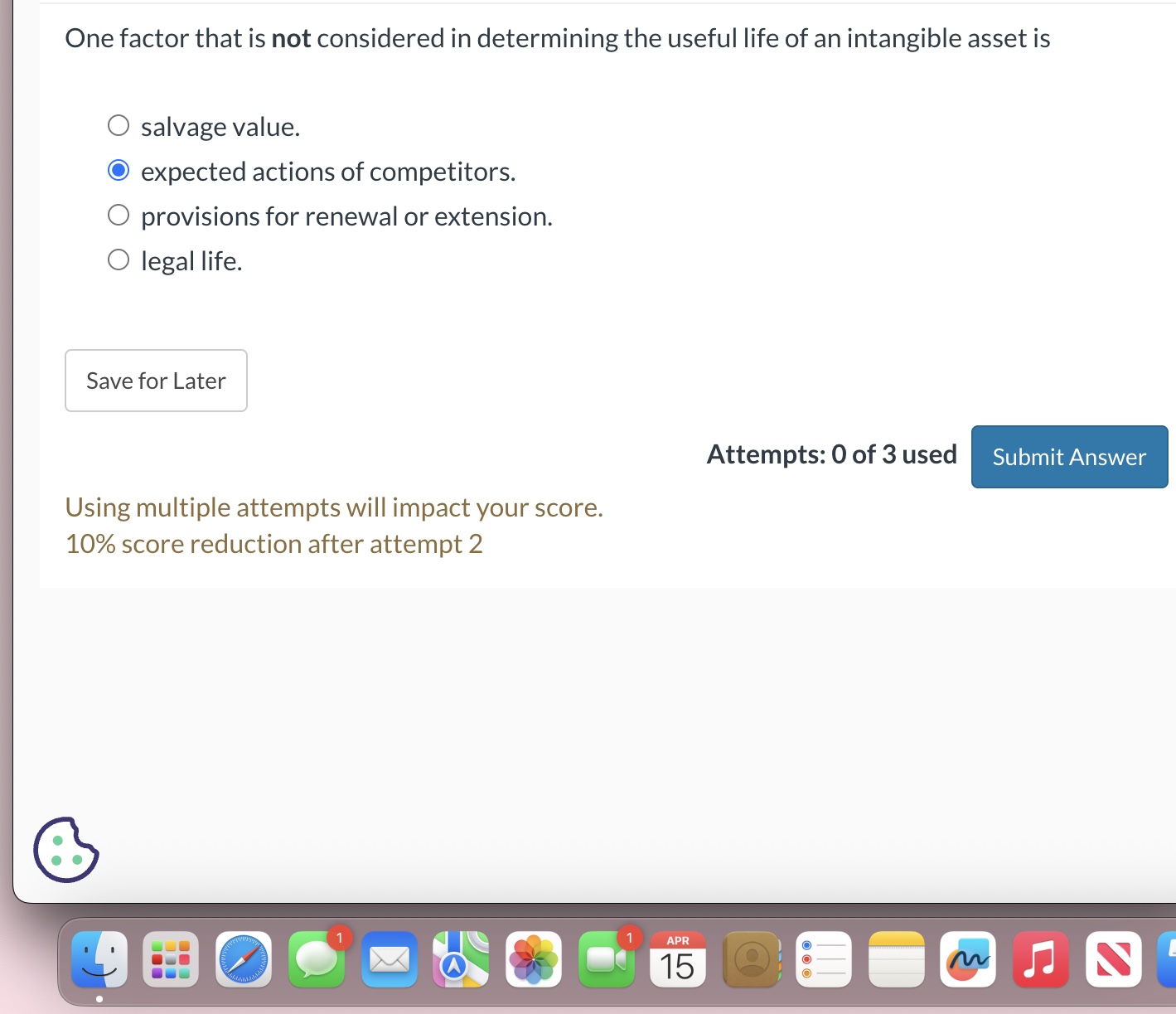The height and width of the screenshot is (1014, 1176).
Task: Select the salvage value answer option
Action: coord(119,124)
